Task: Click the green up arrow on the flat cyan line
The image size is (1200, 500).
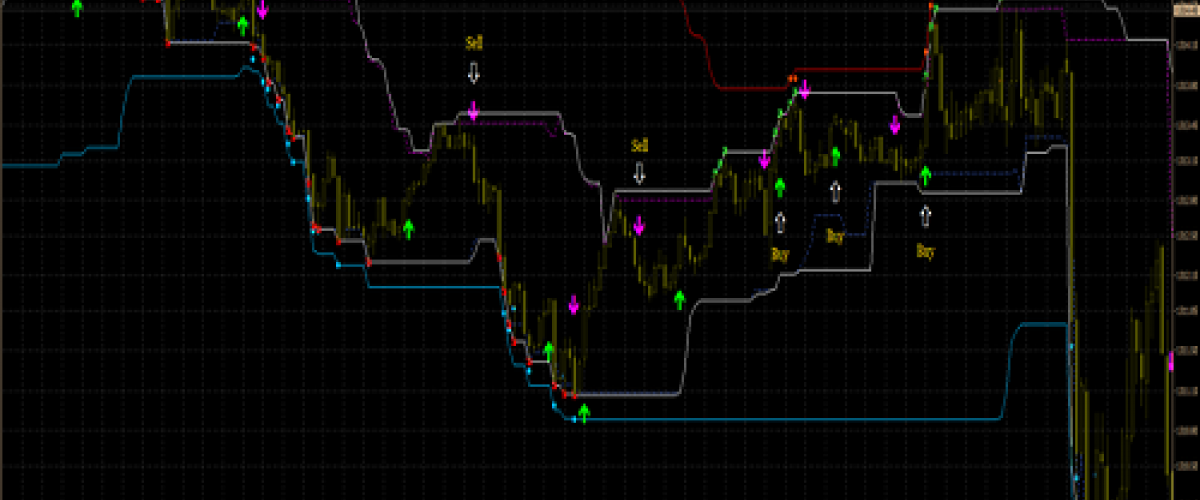Action: 585,412
